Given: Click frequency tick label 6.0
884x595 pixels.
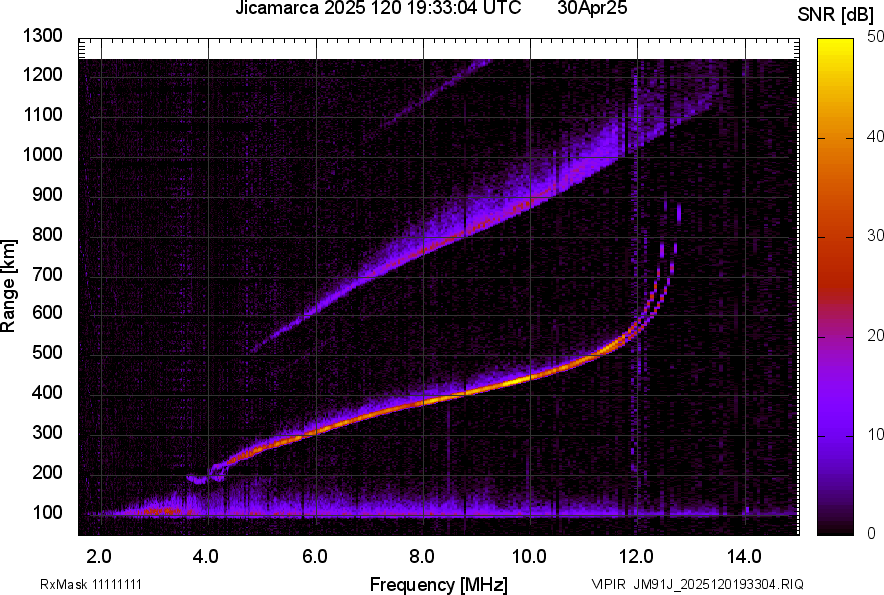Looking at the screenshot, I should [x=314, y=557].
